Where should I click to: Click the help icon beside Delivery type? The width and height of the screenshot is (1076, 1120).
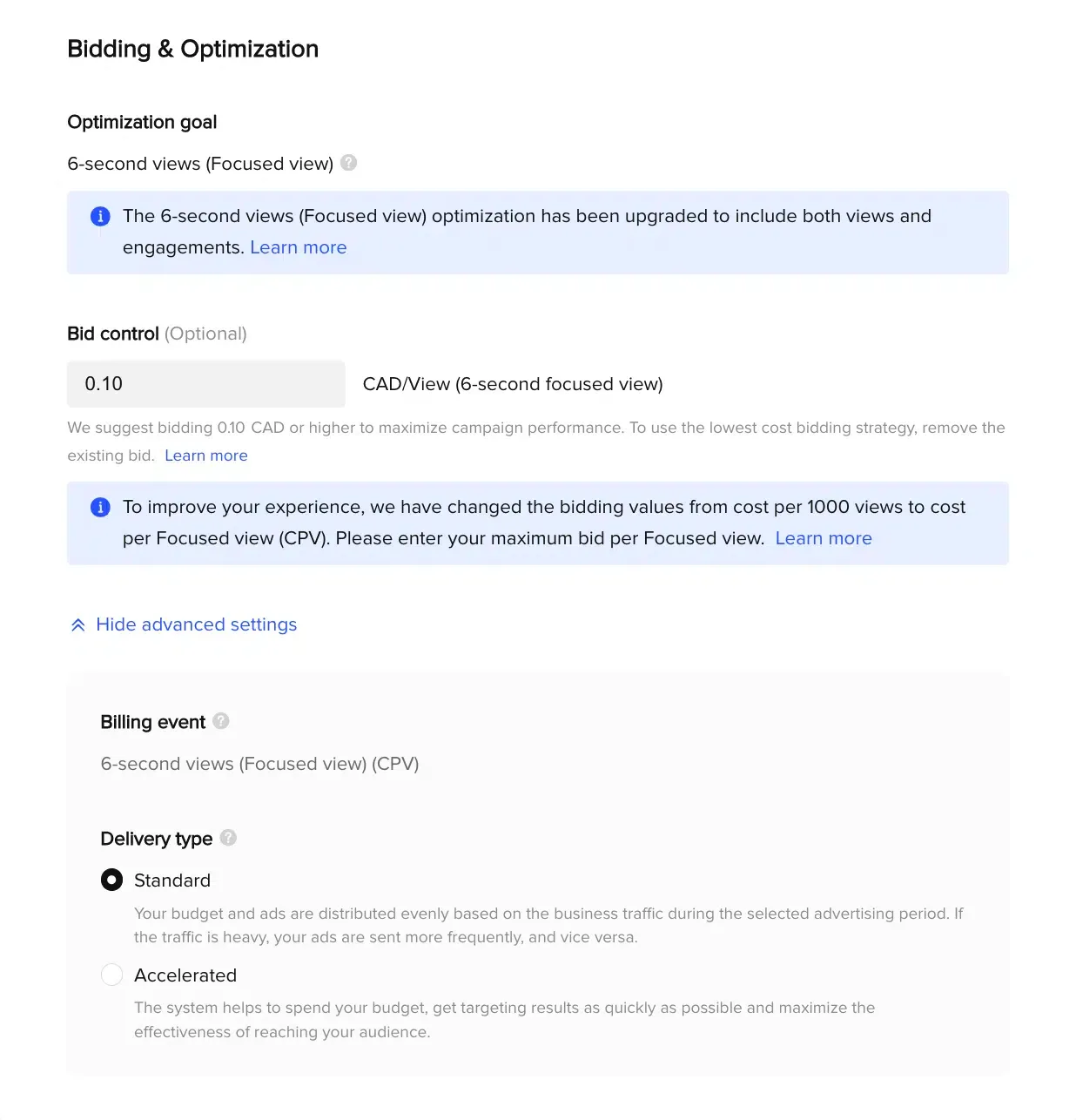(228, 838)
